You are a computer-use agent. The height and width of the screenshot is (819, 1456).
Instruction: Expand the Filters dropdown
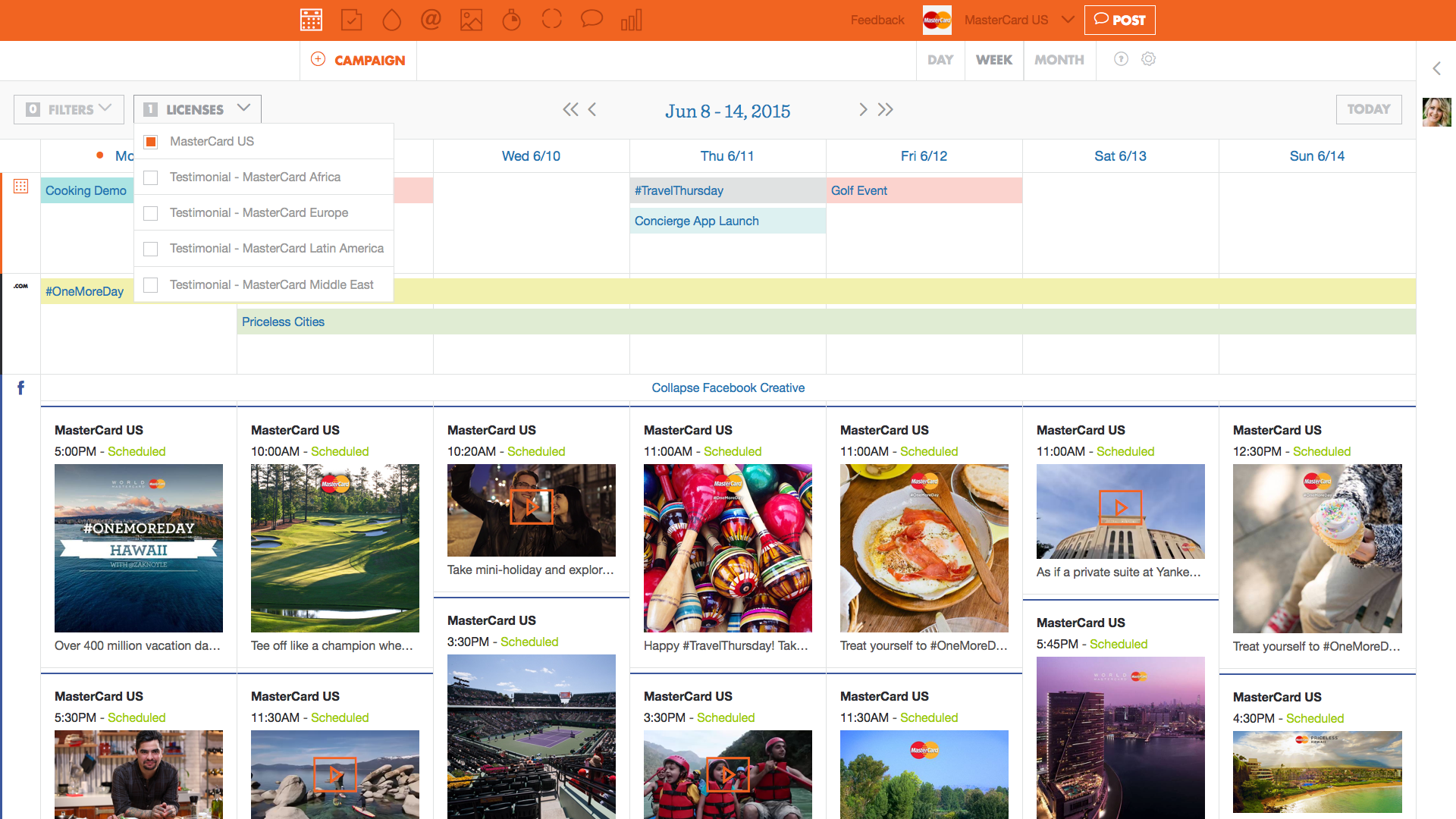(x=68, y=109)
